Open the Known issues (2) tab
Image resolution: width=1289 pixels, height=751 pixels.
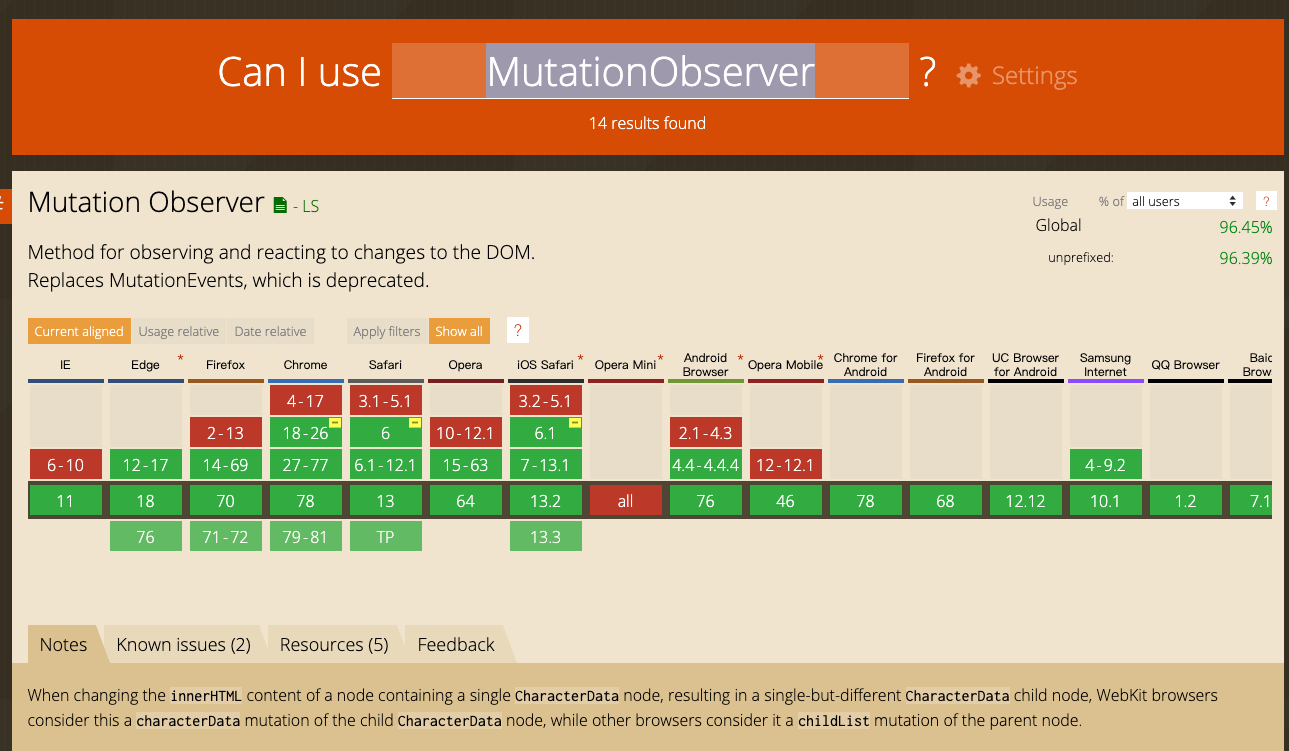click(x=184, y=645)
